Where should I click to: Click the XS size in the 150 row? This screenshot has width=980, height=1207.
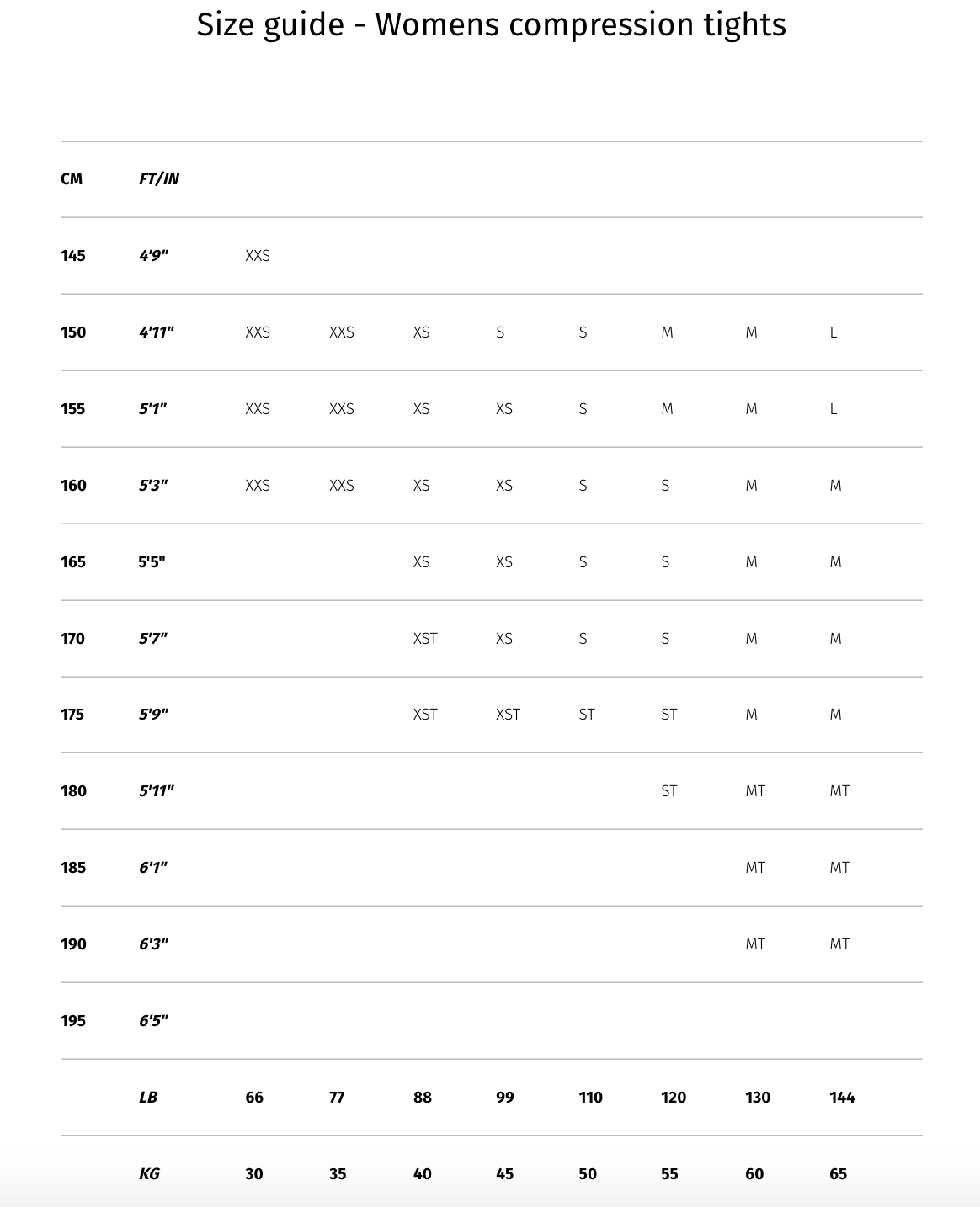(421, 332)
